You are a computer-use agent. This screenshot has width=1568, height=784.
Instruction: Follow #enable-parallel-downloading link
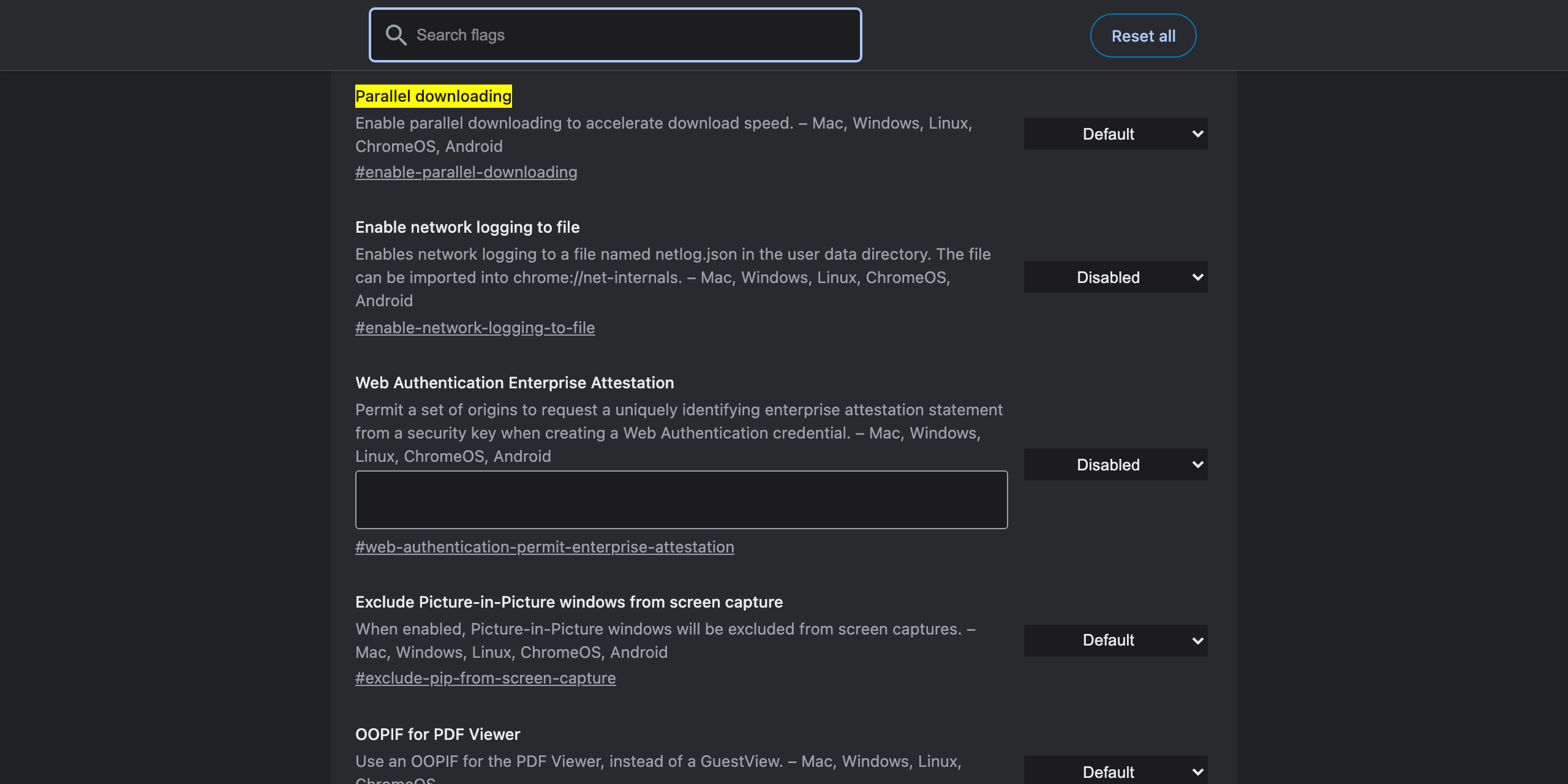[x=466, y=172]
